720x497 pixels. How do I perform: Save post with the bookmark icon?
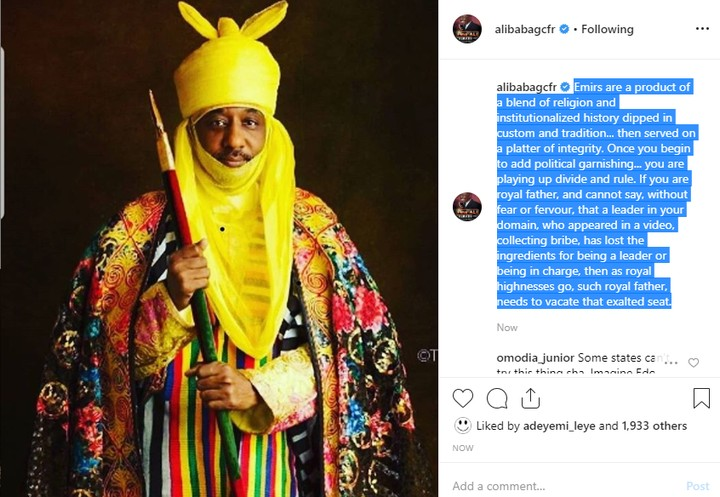click(x=701, y=398)
